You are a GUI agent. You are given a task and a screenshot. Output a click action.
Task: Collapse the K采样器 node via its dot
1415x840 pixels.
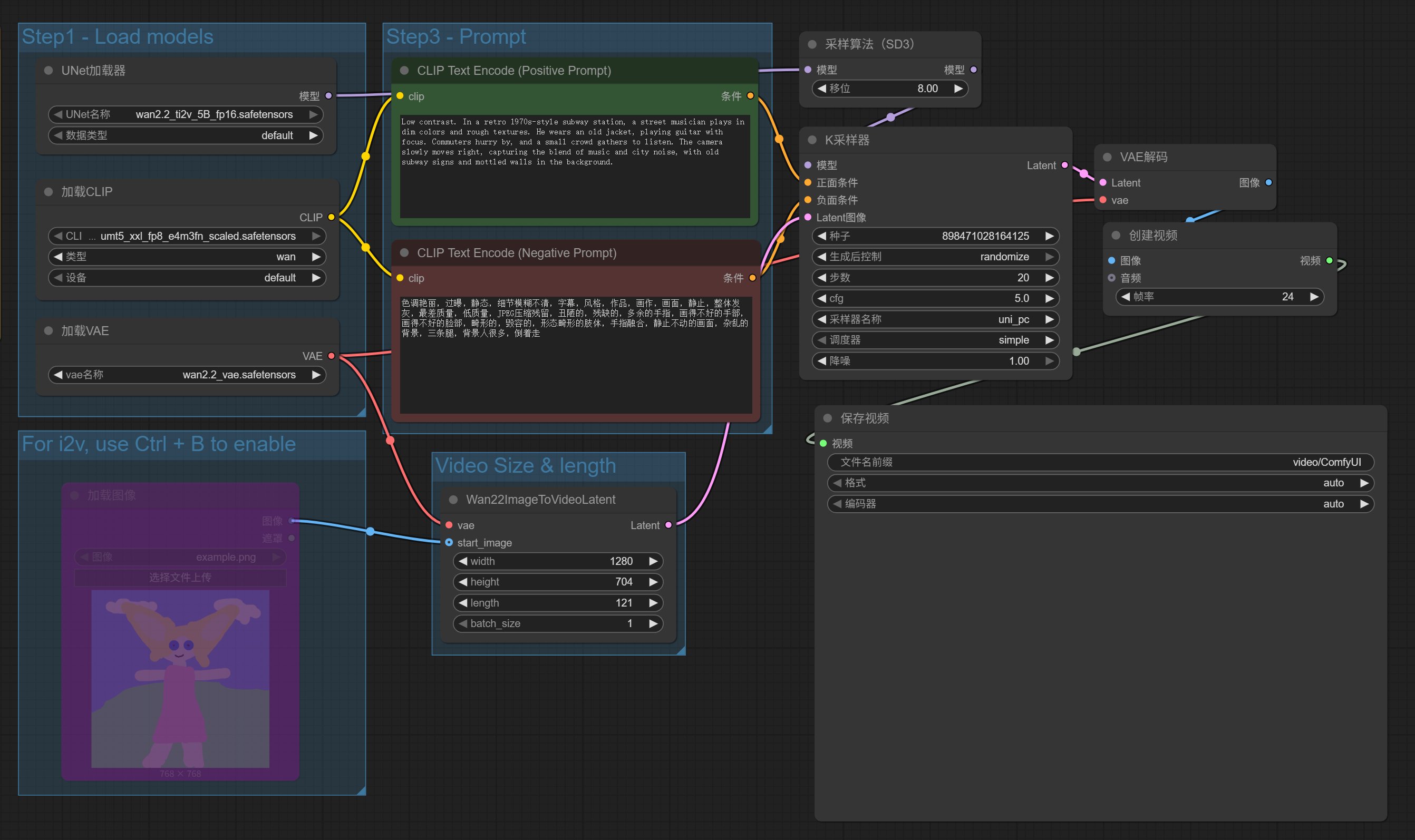812,140
